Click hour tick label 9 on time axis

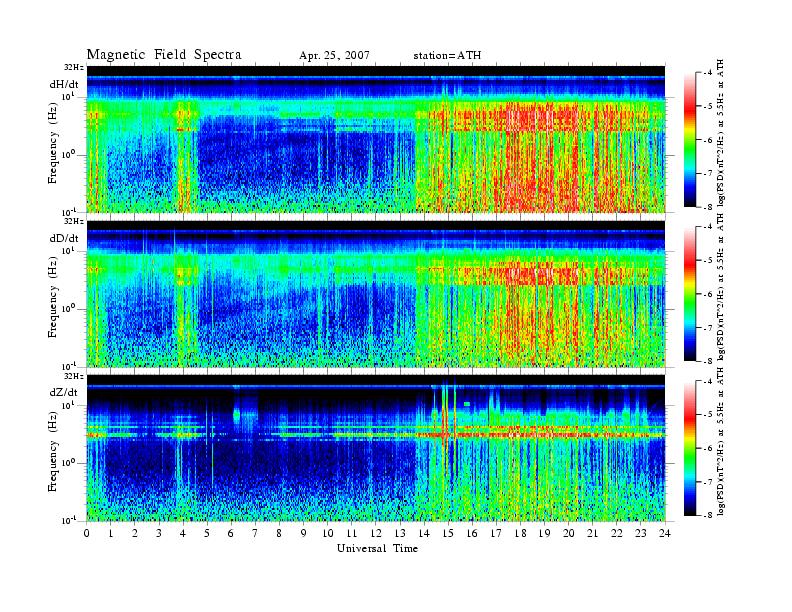pos(303,533)
